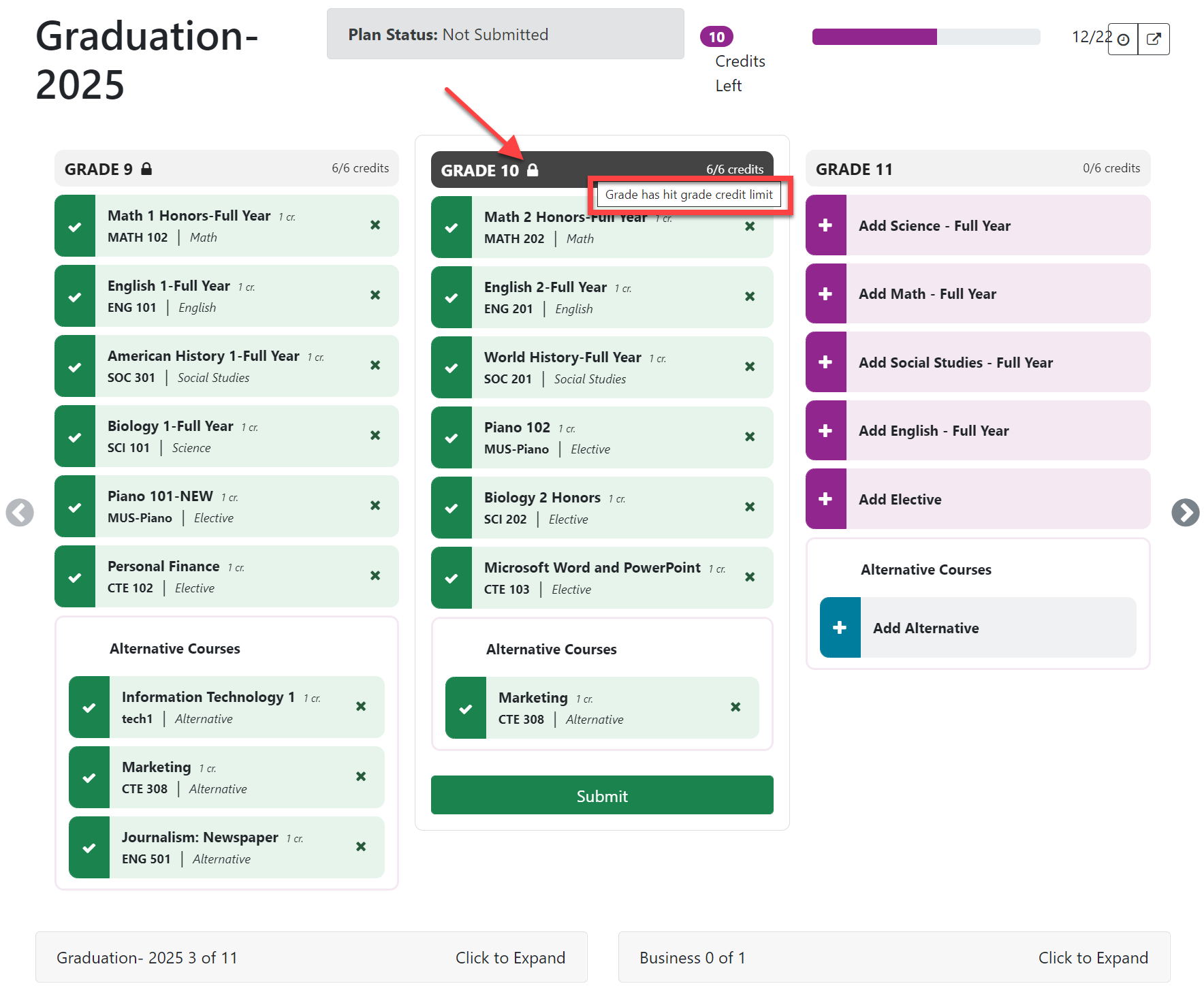Click Grade 9 '6/6 credits' text
This screenshot has width=1204, height=1007.
click(360, 168)
